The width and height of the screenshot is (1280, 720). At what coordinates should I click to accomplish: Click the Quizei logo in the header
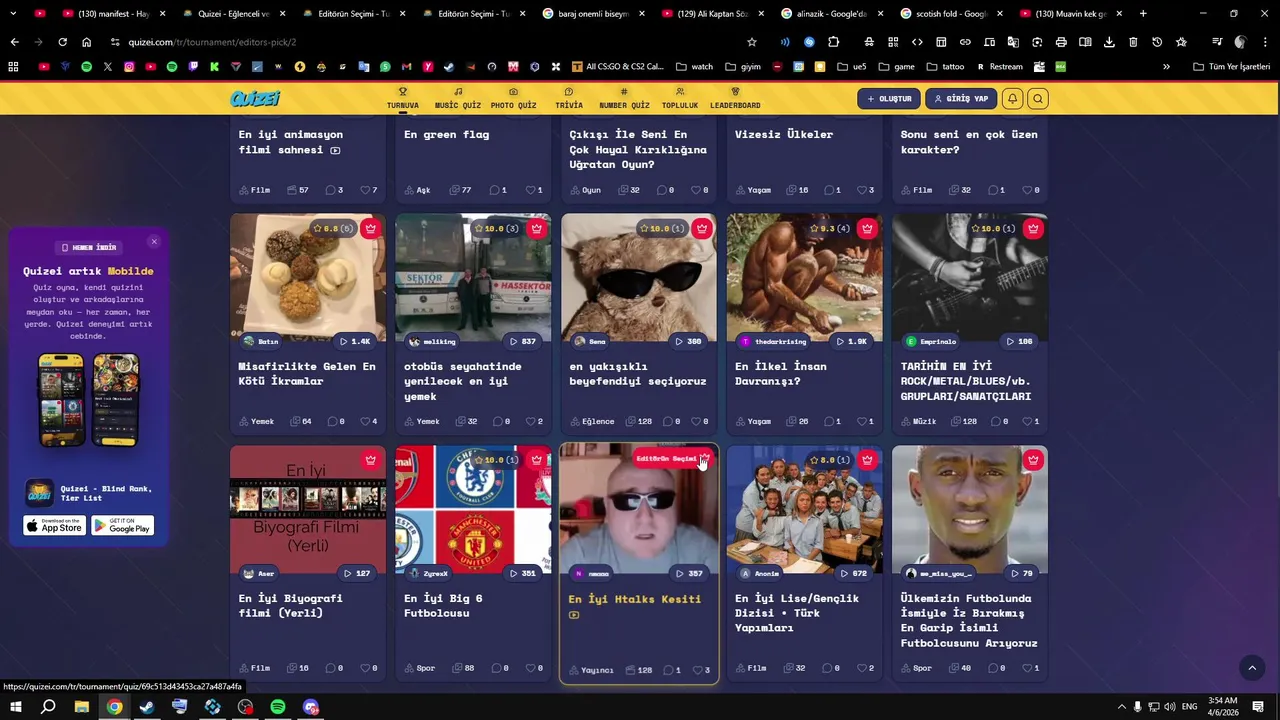tap(255, 98)
